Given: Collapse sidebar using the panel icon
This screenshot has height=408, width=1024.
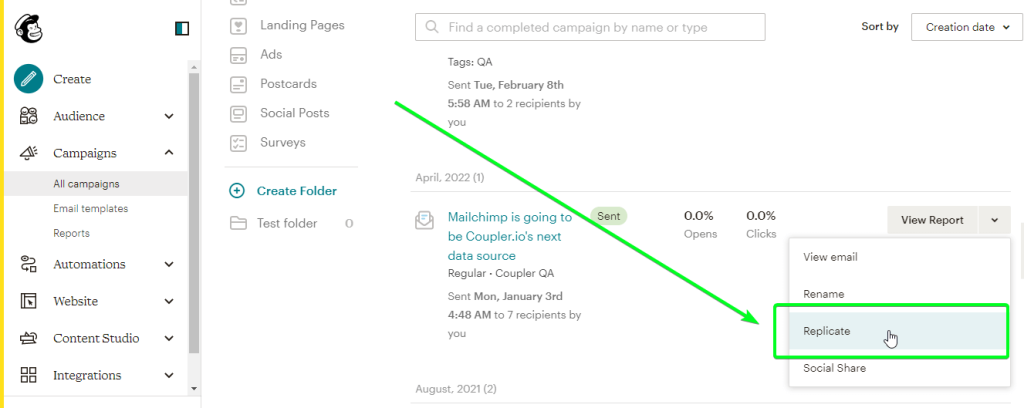Looking at the screenshot, I should (x=182, y=28).
